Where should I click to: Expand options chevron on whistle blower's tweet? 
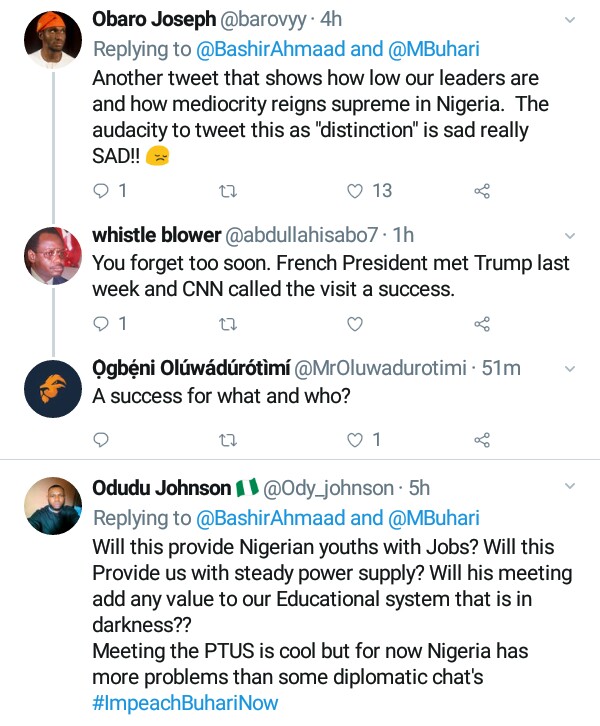[570, 236]
